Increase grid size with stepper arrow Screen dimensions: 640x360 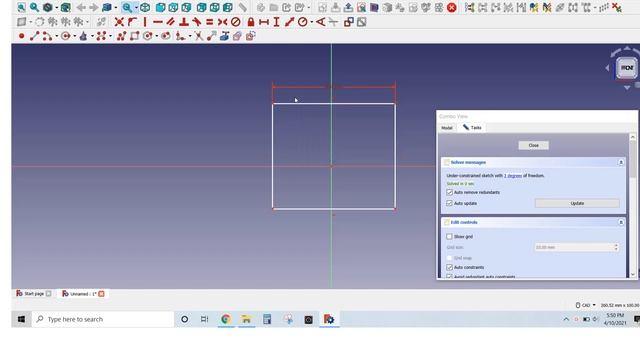tap(616, 245)
